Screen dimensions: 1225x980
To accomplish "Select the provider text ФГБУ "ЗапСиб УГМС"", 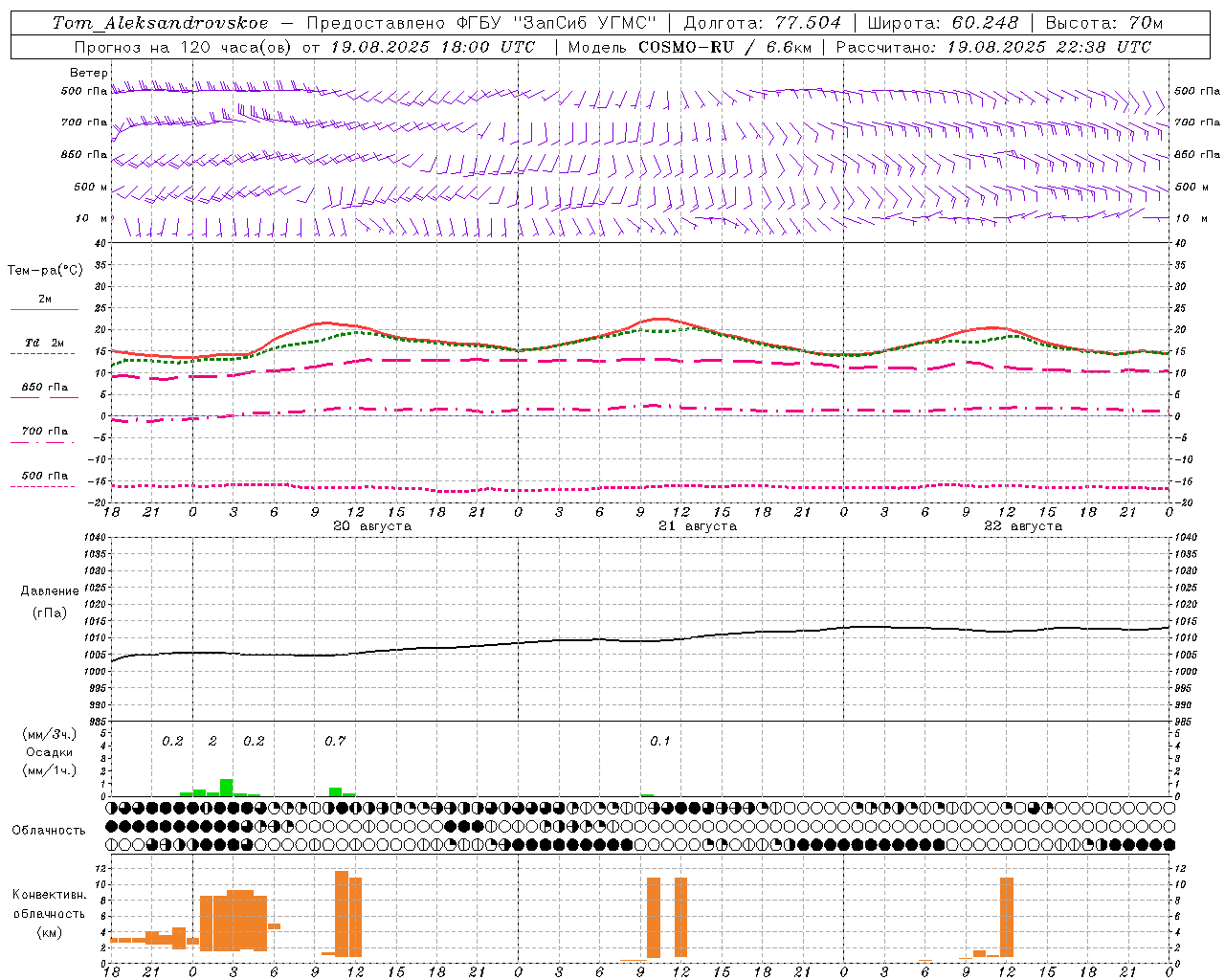I will 556,23.
